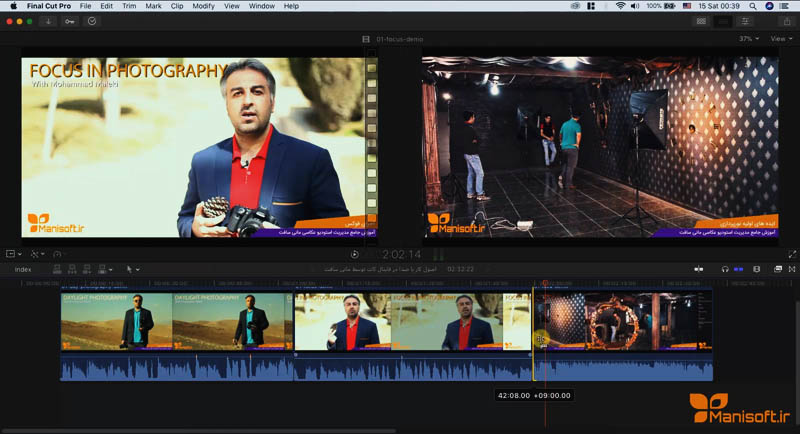Image resolution: width=800 pixels, height=434 pixels.
Task: Toggle the blue solo highlighted button
Action: tap(738, 269)
